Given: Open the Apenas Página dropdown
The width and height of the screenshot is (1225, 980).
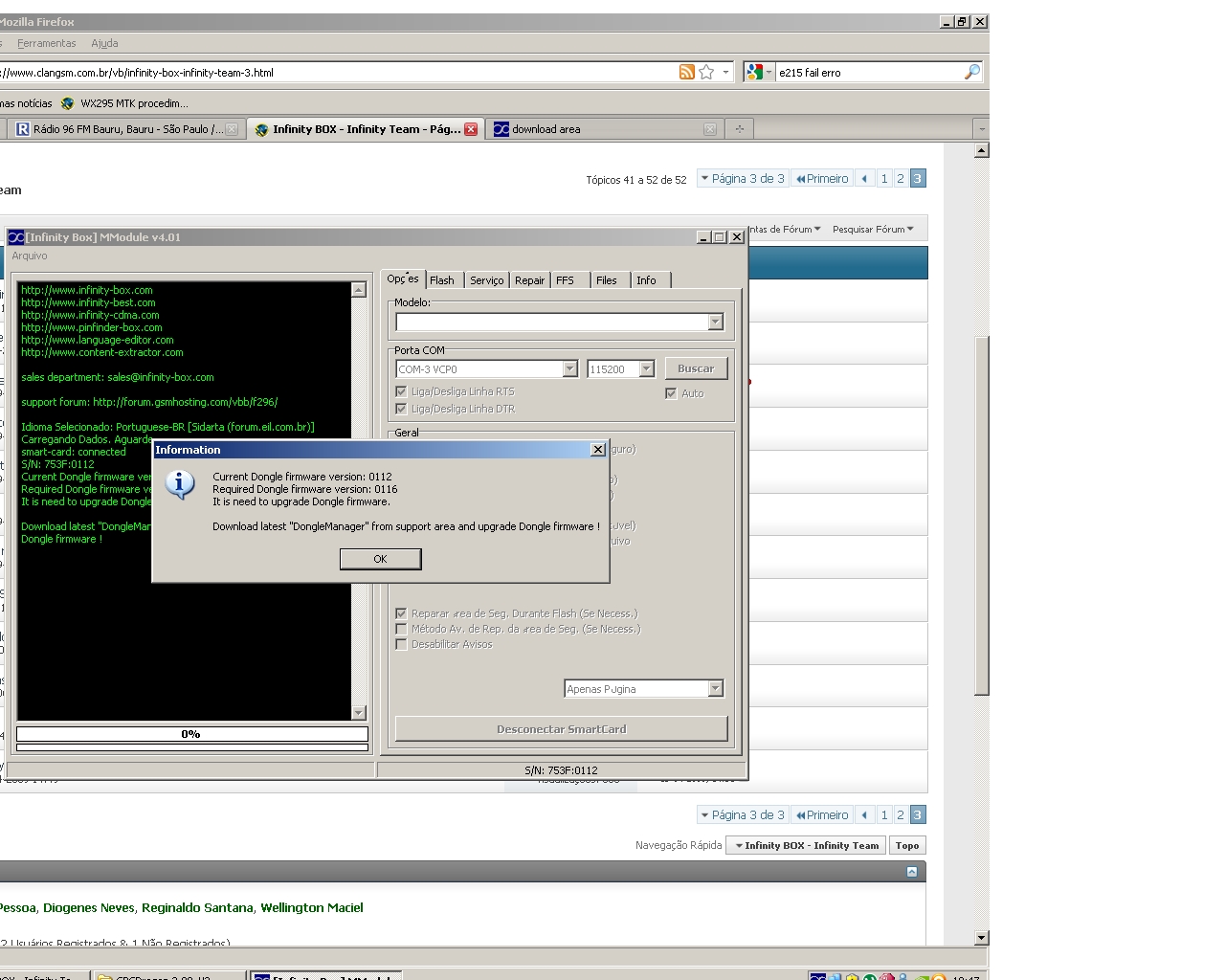Looking at the screenshot, I should (716, 689).
